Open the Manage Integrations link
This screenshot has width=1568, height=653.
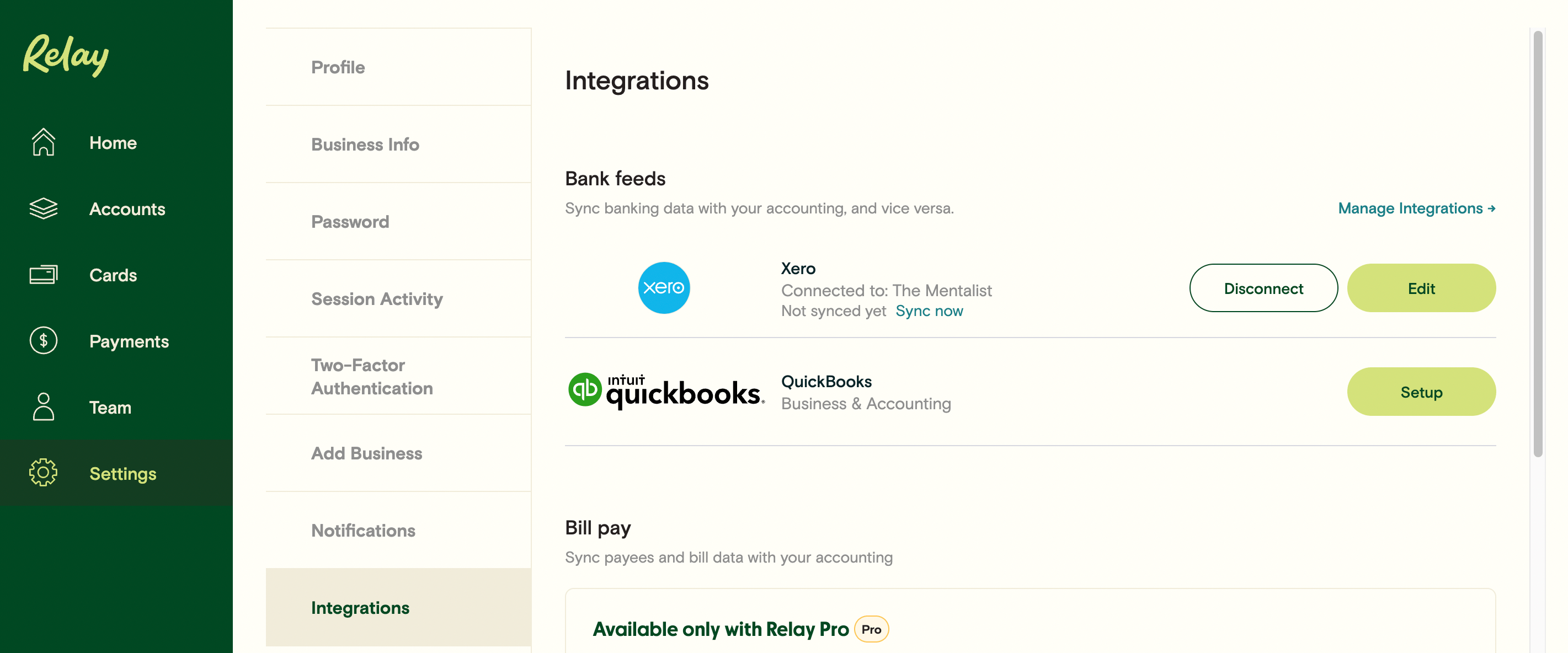[1415, 208]
